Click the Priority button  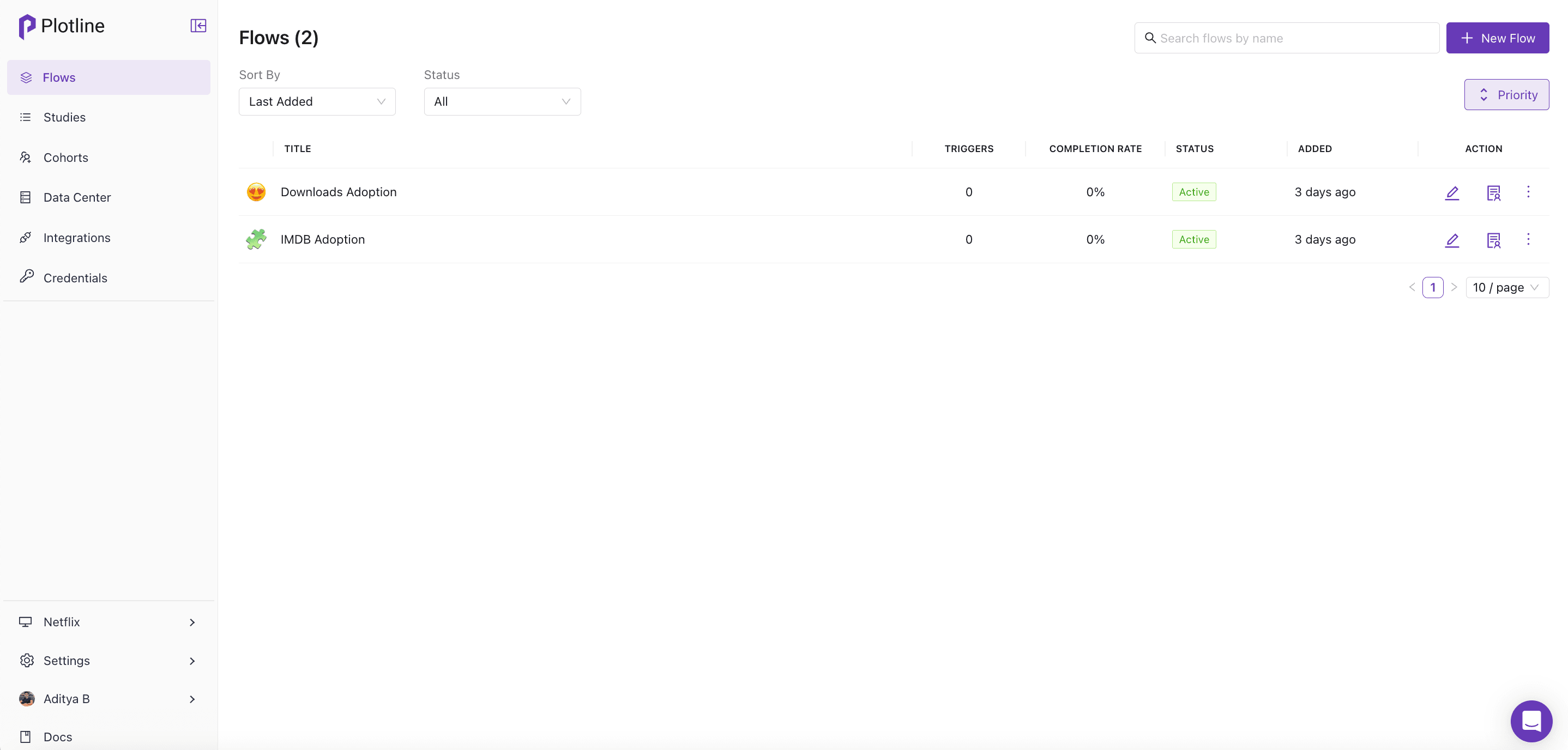point(1506,94)
